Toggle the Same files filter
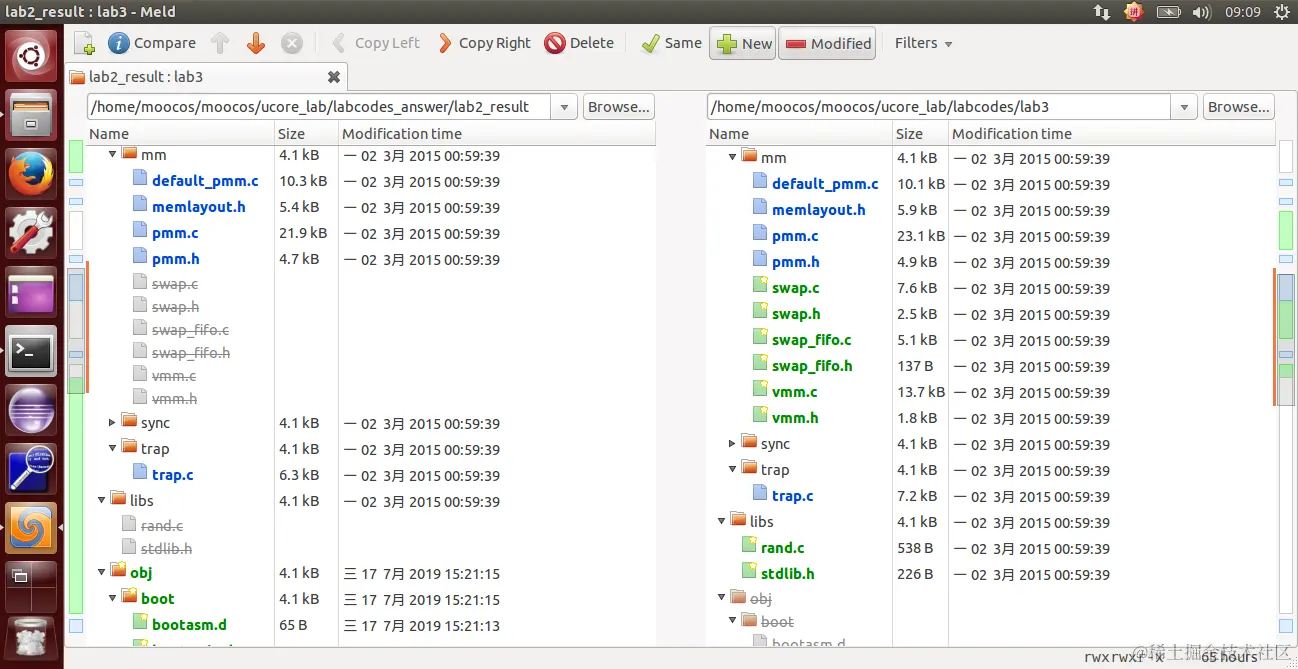This screenshot has height=669, width=1298. click(671, 43)
